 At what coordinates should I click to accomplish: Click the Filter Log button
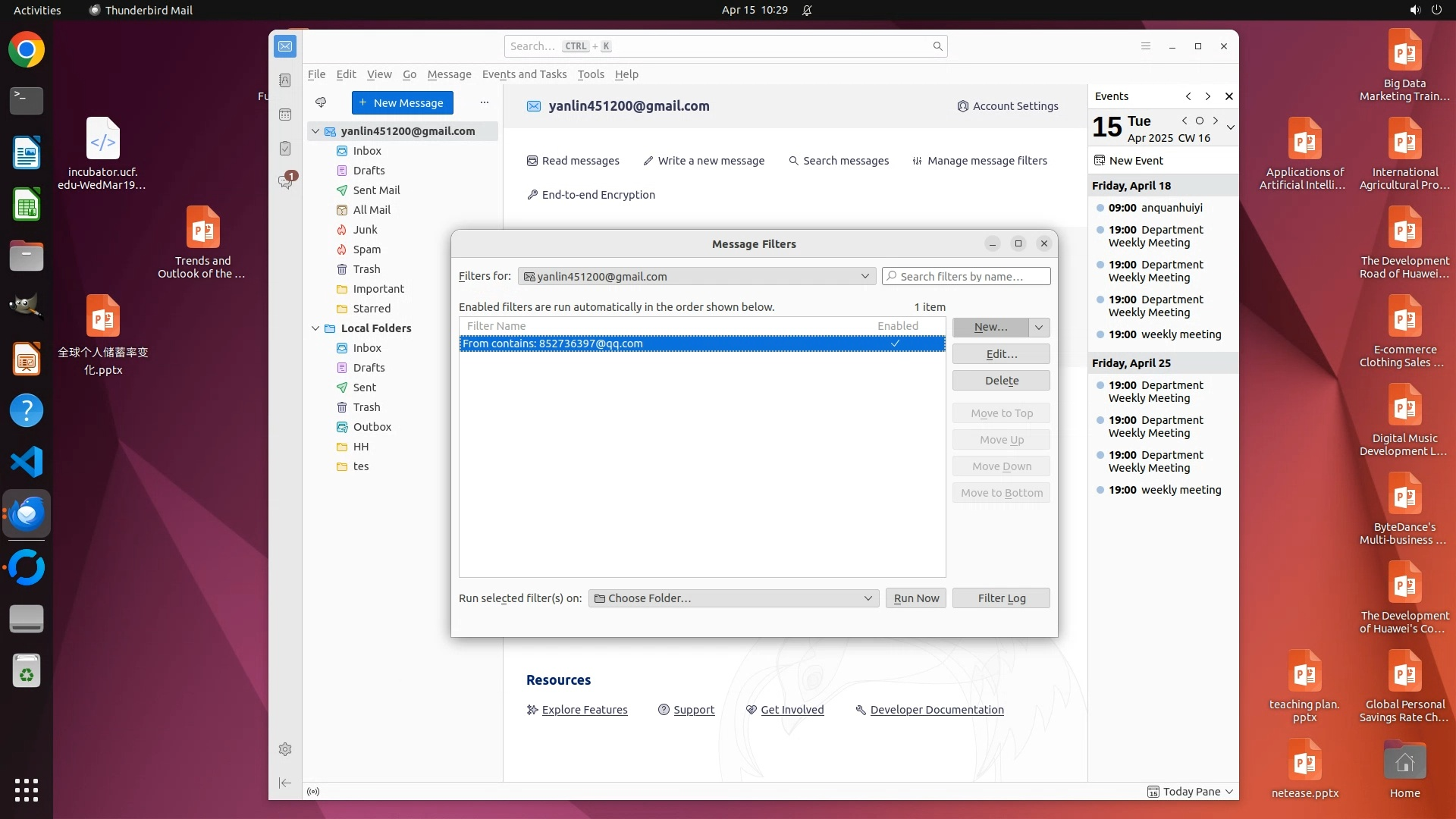click(x=1001, y=598)
